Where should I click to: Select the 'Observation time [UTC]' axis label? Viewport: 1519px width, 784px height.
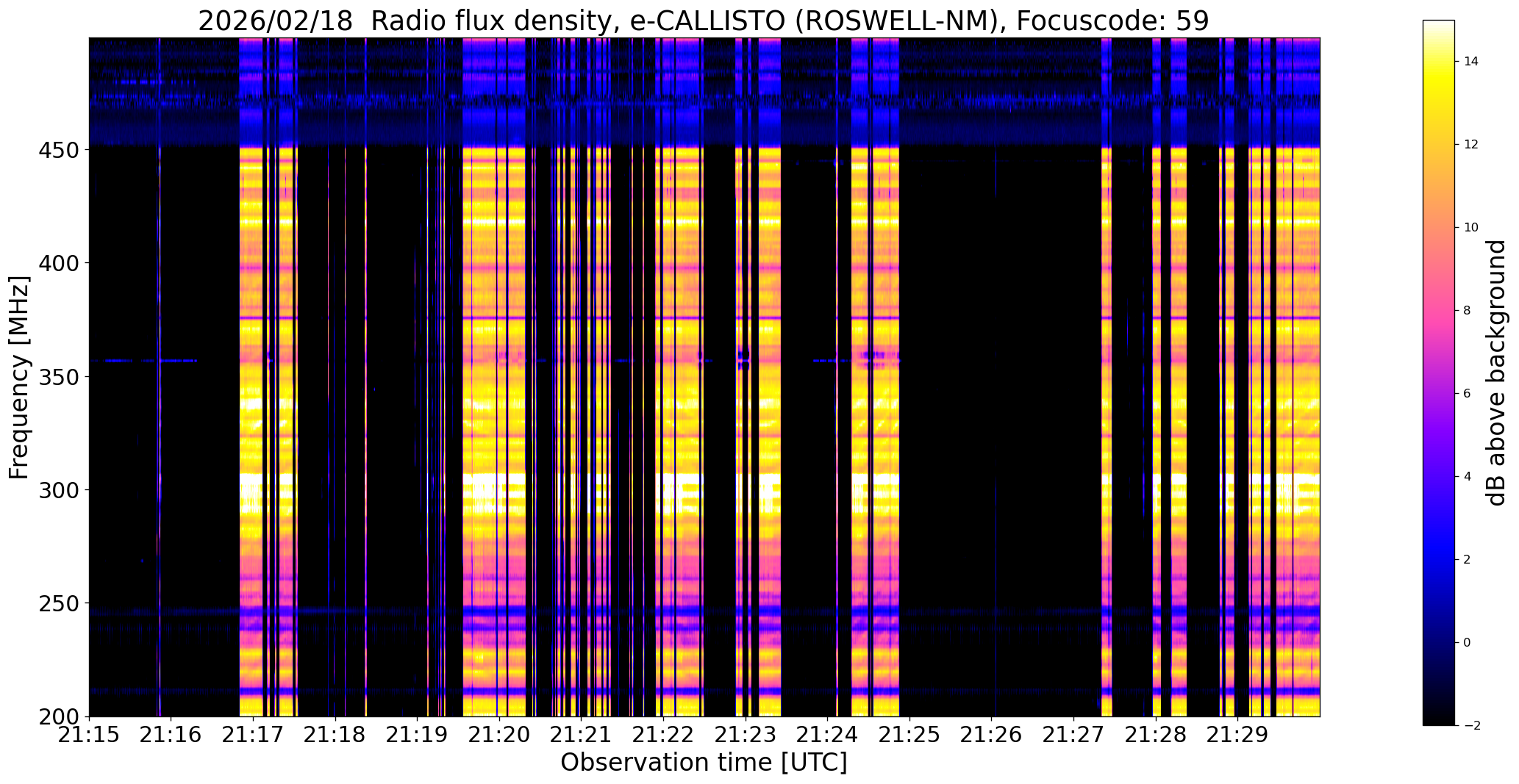click(704, 763)
